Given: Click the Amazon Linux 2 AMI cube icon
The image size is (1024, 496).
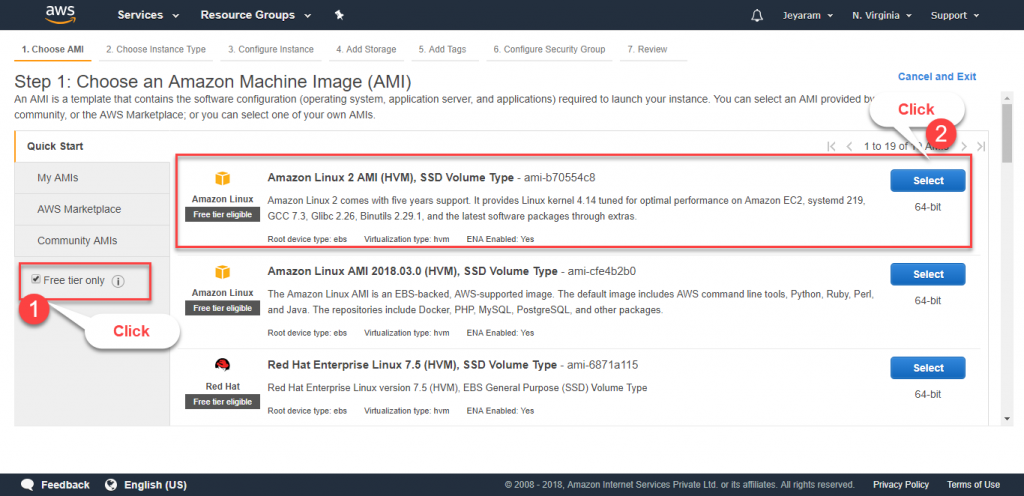Looking at the screenshot, I should click(223, 179).
